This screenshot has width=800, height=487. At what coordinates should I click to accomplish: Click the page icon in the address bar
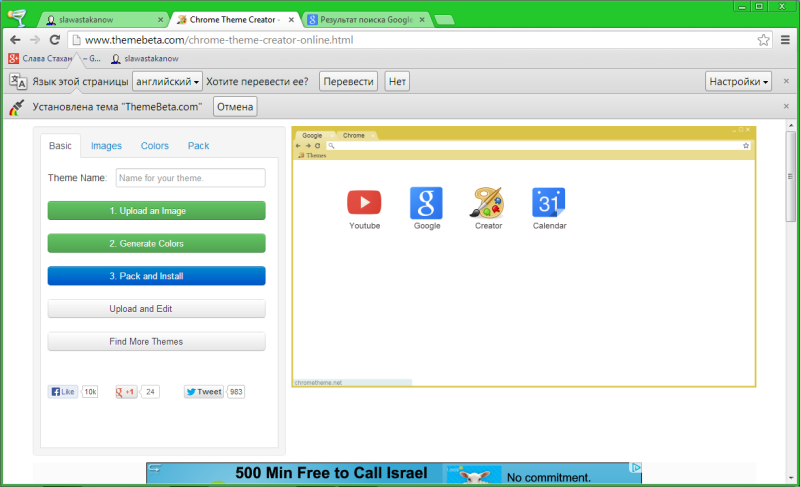(76, 40)
